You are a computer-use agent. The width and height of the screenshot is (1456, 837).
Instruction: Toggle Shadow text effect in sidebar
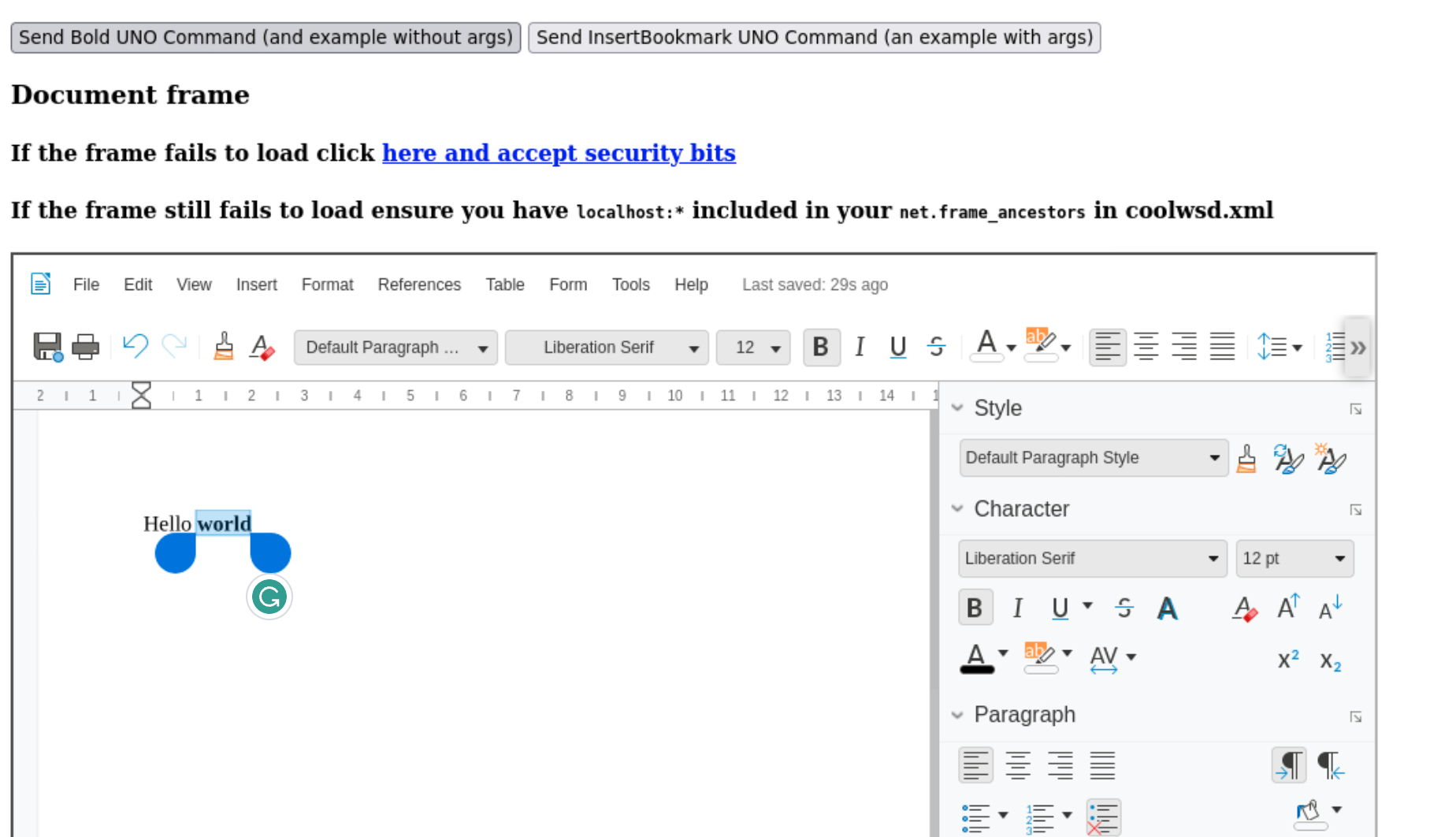click(1168, 608)
